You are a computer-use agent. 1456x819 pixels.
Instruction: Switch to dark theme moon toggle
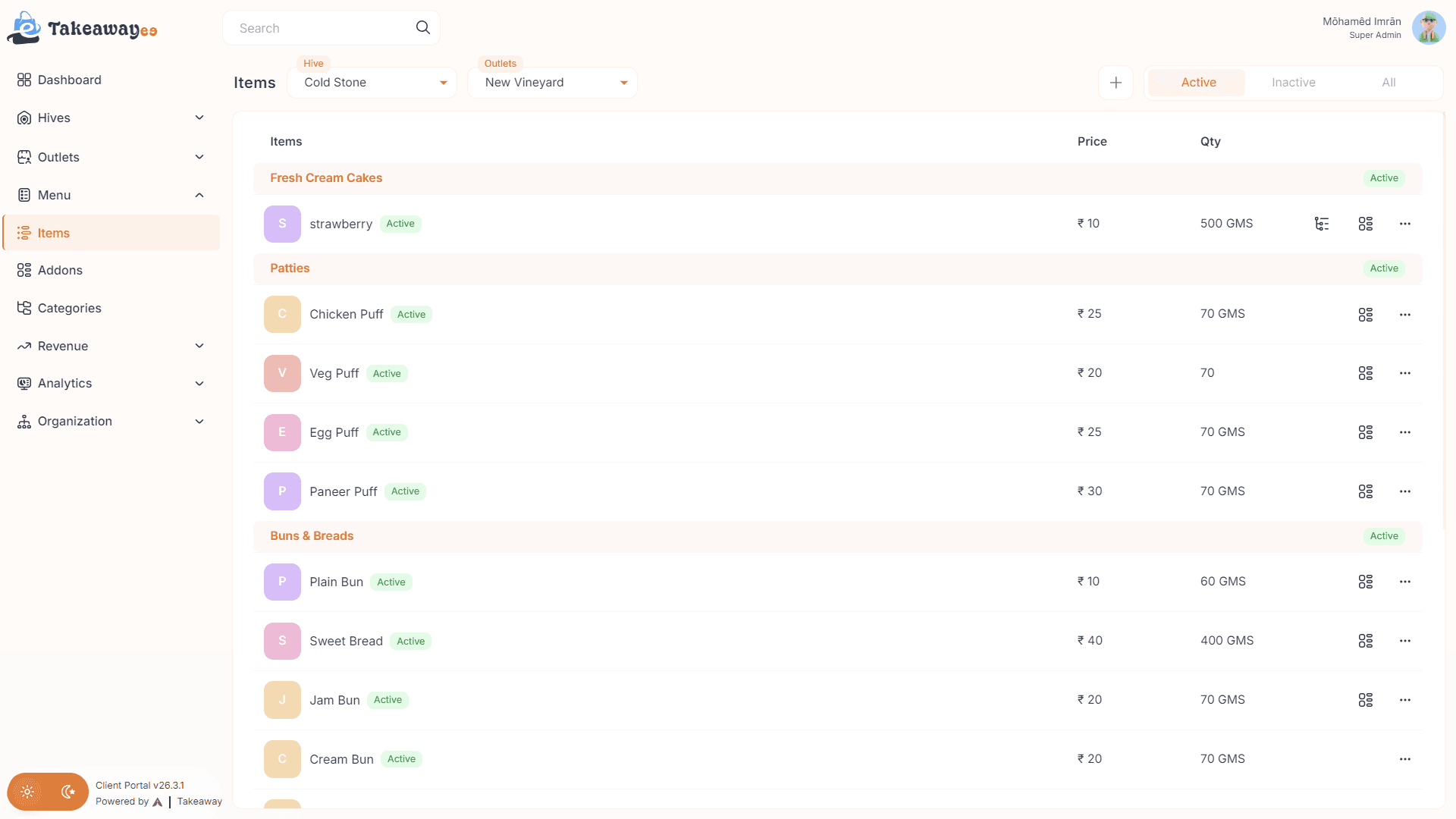coord(68,792)
